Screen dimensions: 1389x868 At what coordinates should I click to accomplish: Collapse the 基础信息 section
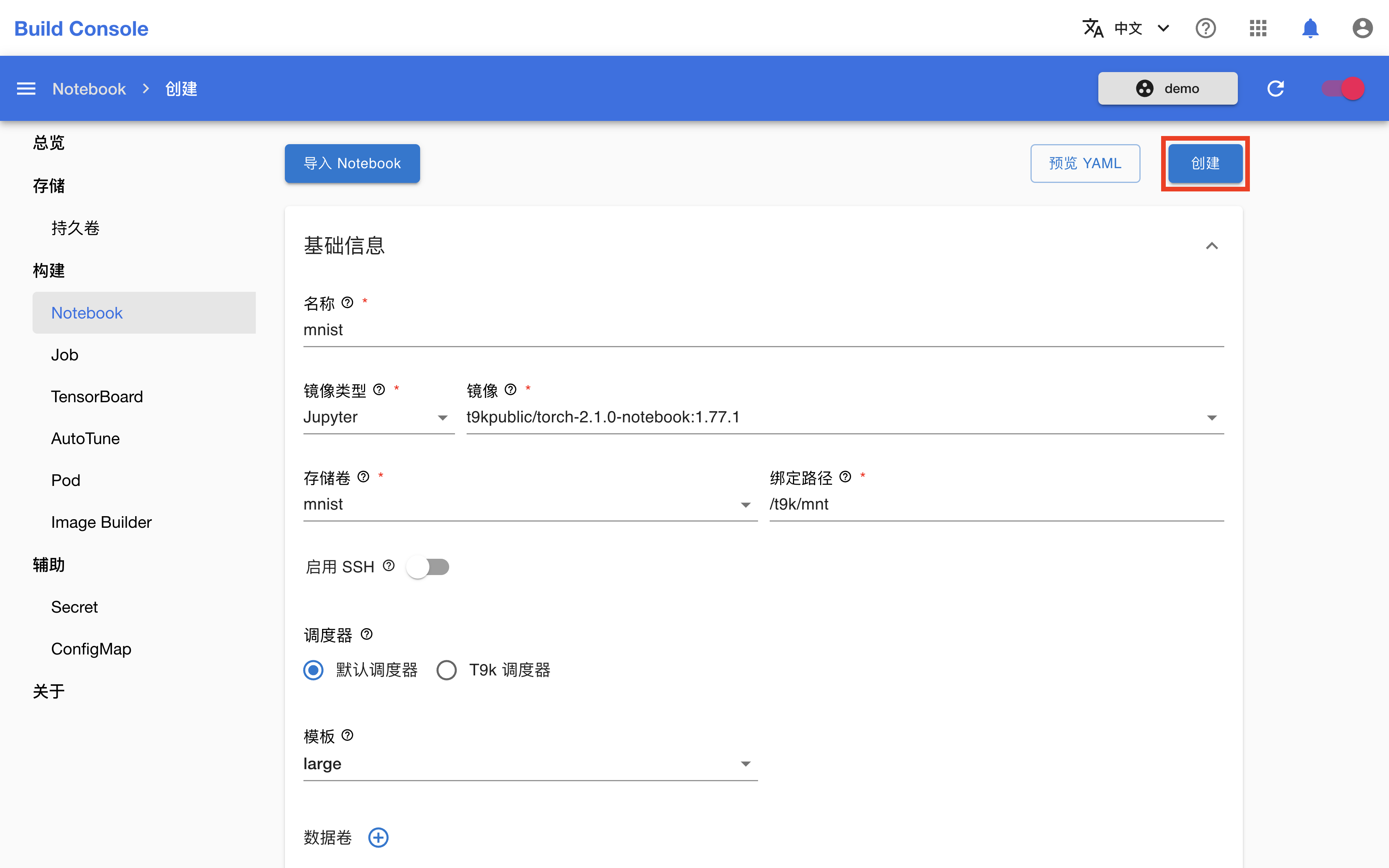(x=1211, y=246)
